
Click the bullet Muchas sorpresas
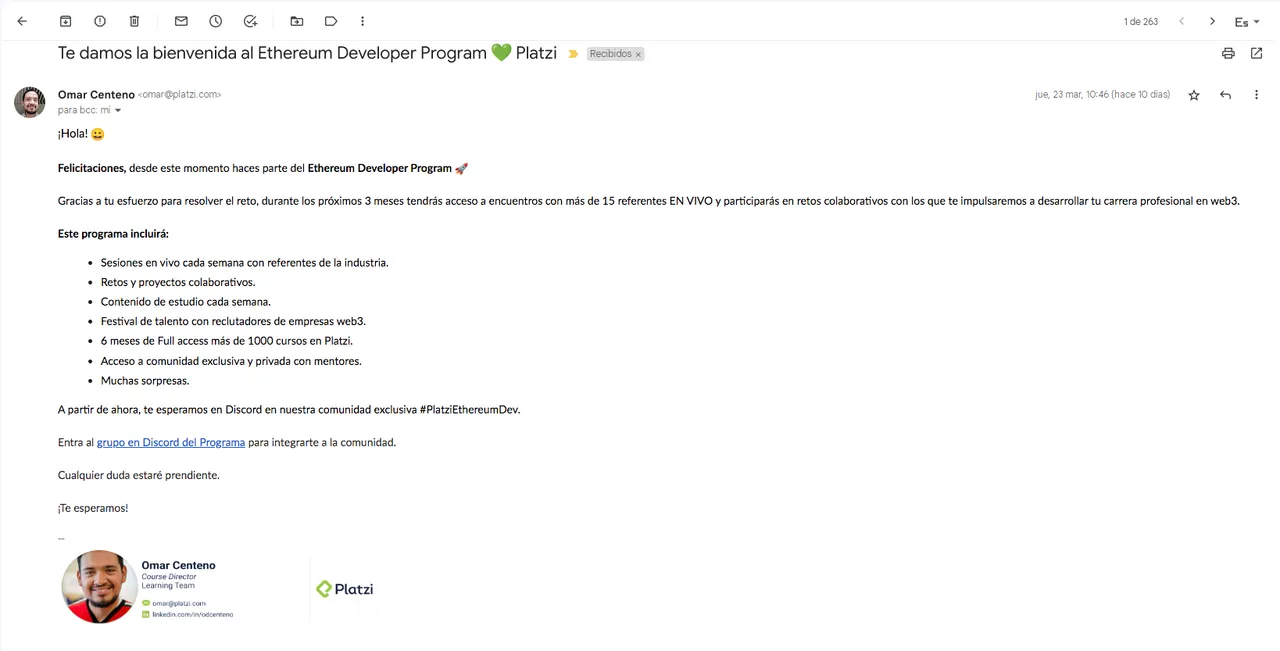point(145,381)
